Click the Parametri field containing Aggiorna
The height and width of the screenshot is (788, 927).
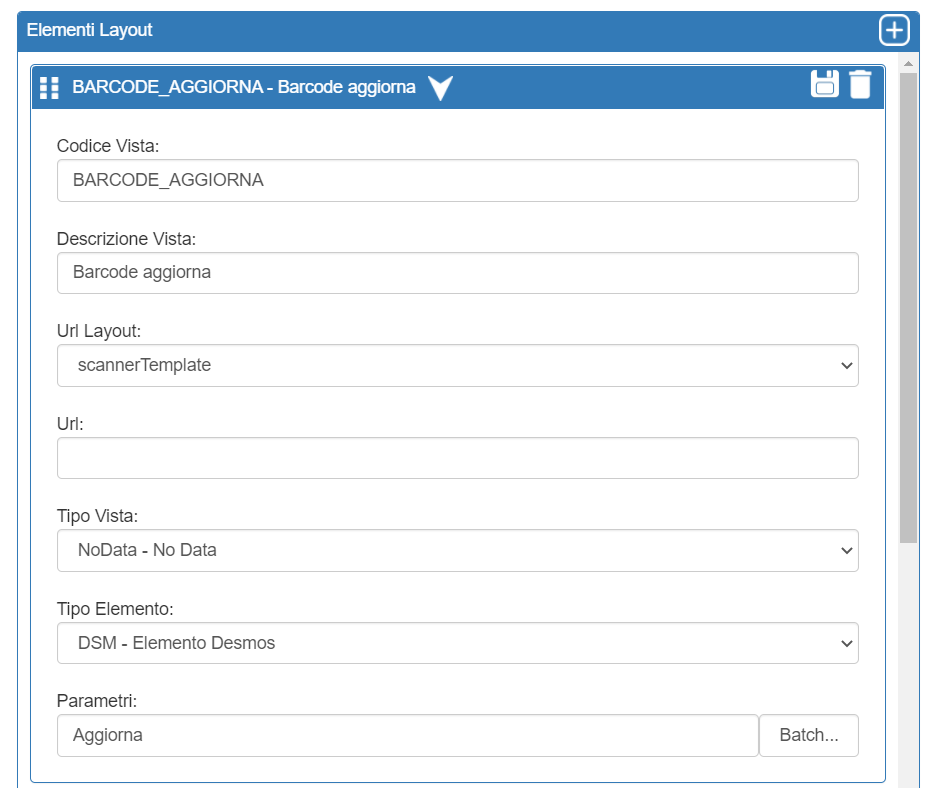[407, 736]
